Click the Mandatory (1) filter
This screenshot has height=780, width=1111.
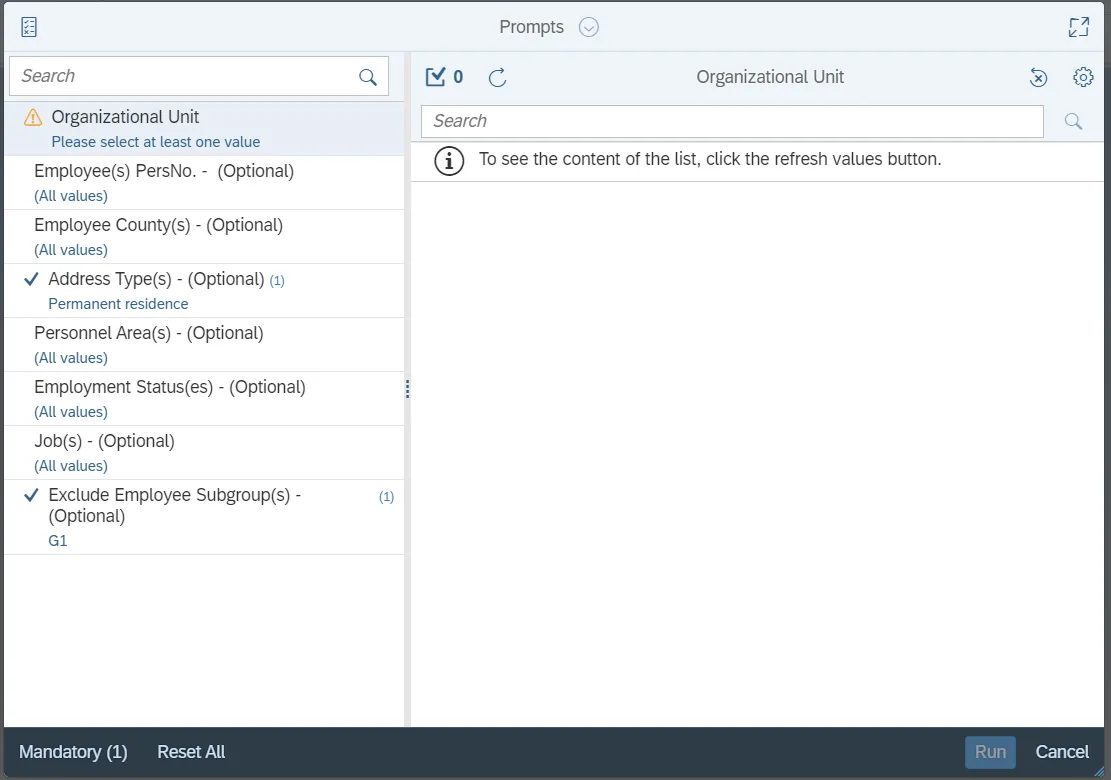coord(73,752)
